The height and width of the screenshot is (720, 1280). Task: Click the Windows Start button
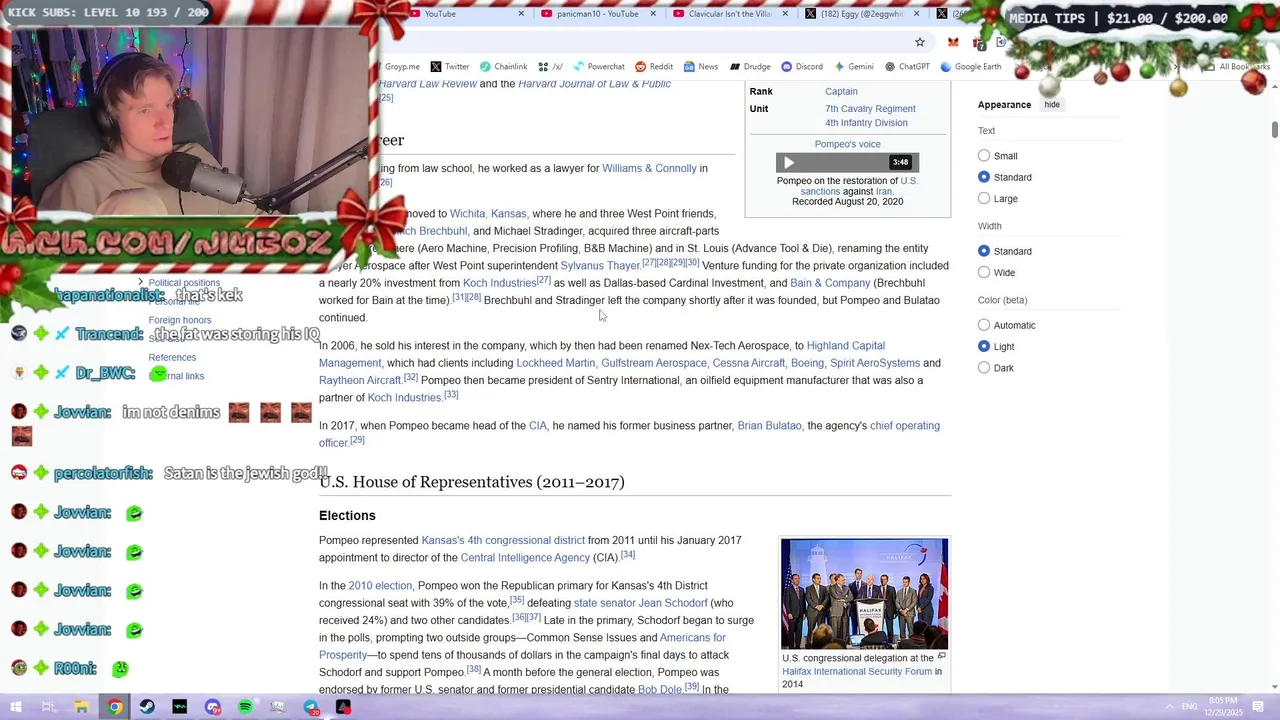pyautogui.click(x=16, y=707)
